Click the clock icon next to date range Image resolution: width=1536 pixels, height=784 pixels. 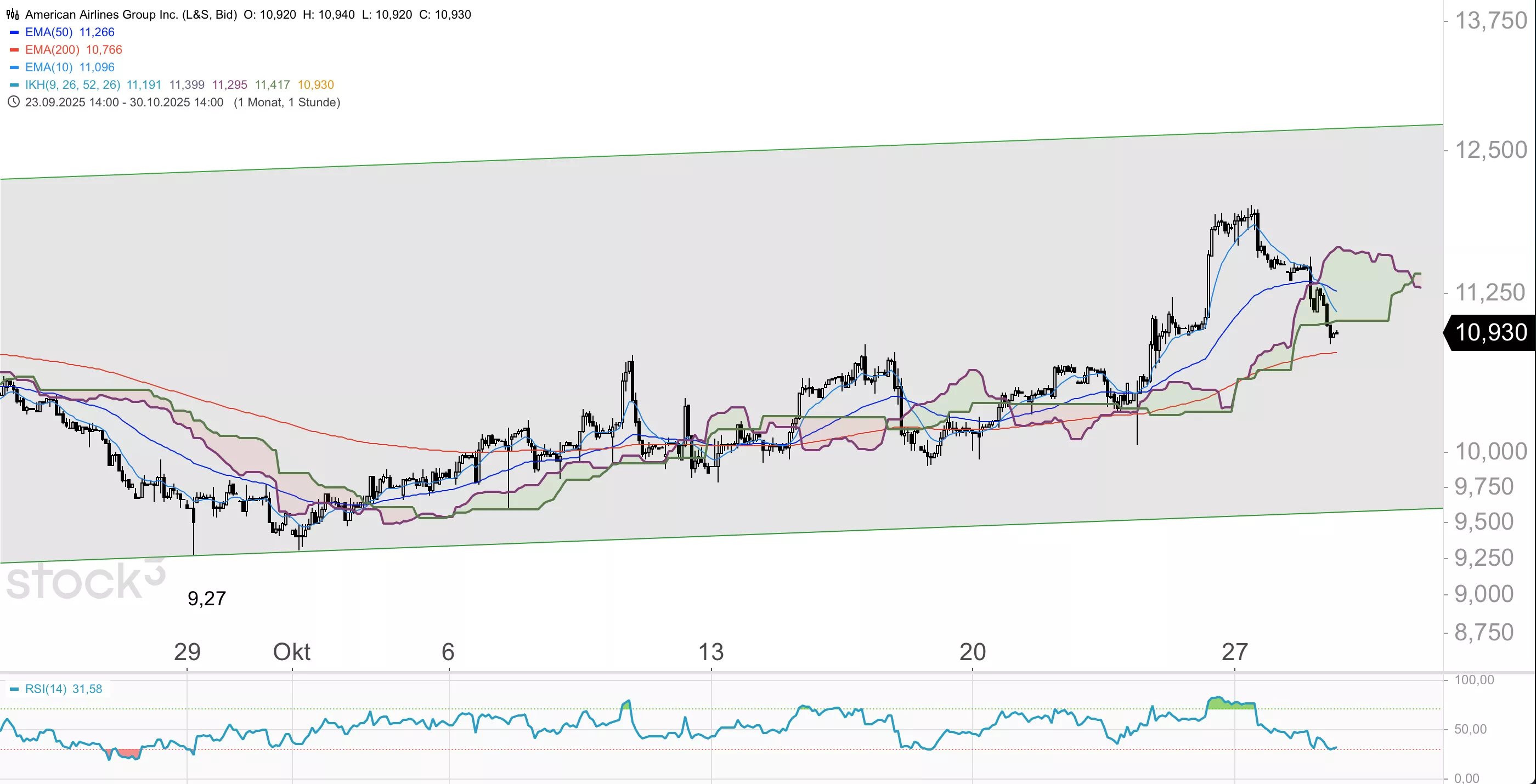coord(13,102)
